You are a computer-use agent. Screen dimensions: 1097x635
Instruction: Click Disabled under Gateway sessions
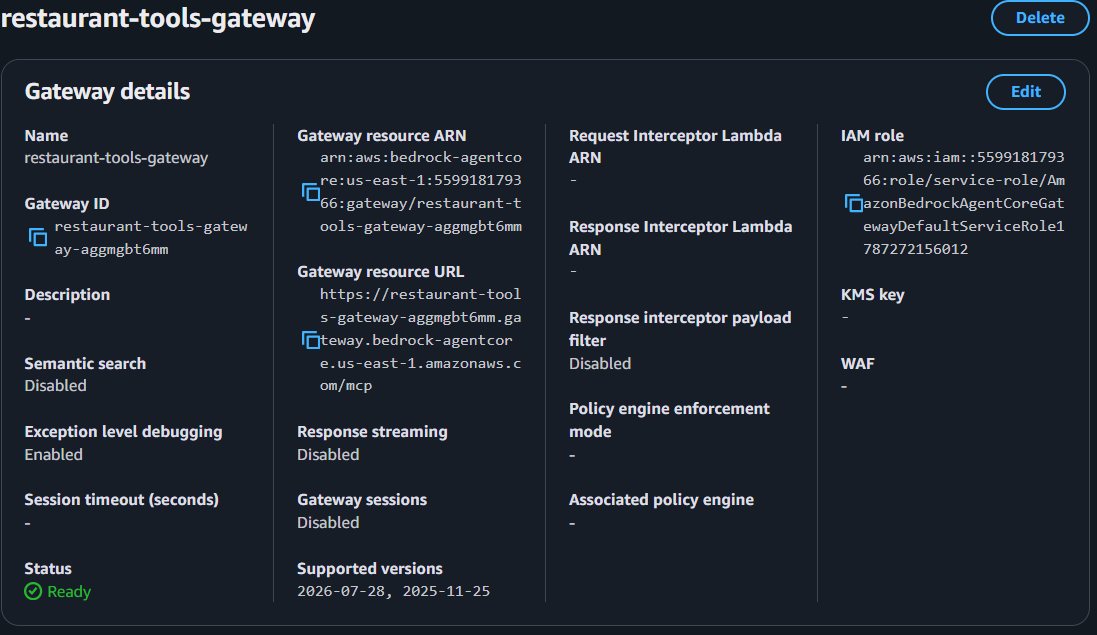coord(328,522)
